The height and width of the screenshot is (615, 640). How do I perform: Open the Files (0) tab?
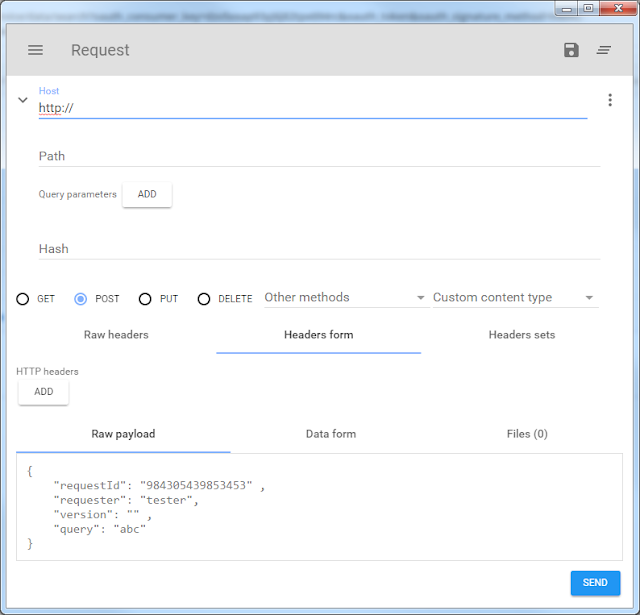pyautogui.click(x=527, y=434)
